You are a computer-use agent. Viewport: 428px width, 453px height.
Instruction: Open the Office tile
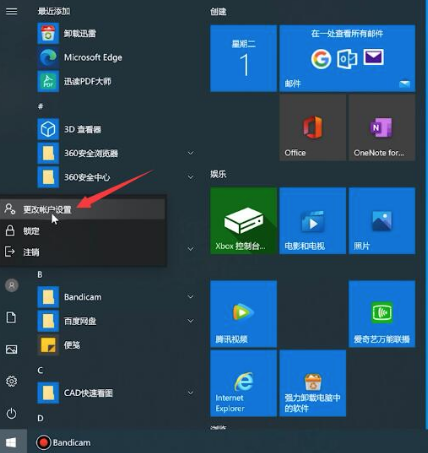tap(313, 128)
